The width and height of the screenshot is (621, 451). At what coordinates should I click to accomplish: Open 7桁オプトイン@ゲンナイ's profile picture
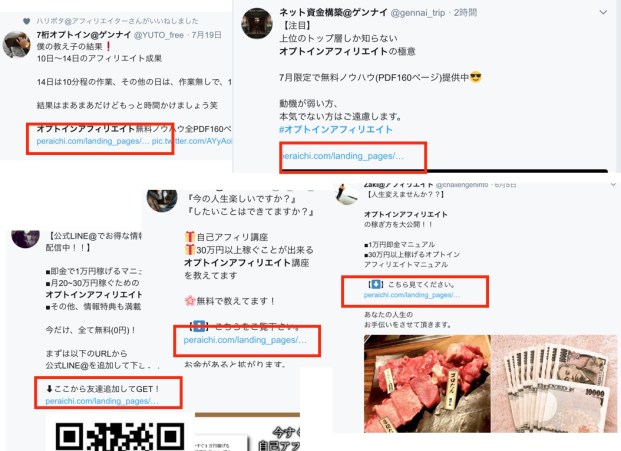(x=16, y=45)
